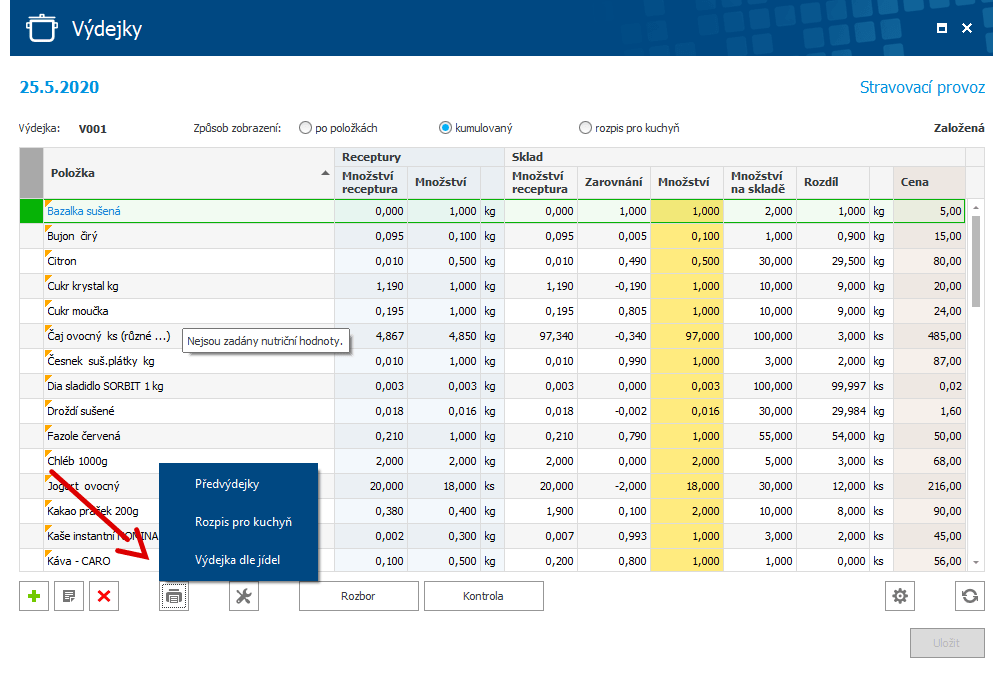The height and width of the screenshot is (673, 1003).
Task: Click the table vertical scrollbar thumb
Action: pos(976,261)
